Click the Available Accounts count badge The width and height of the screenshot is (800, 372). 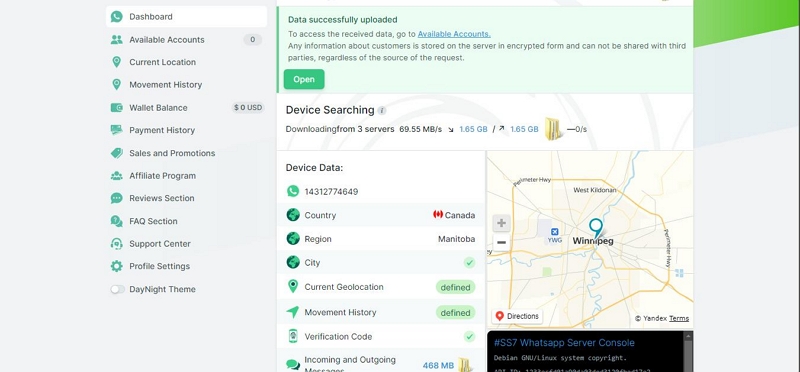pos(253,39)
